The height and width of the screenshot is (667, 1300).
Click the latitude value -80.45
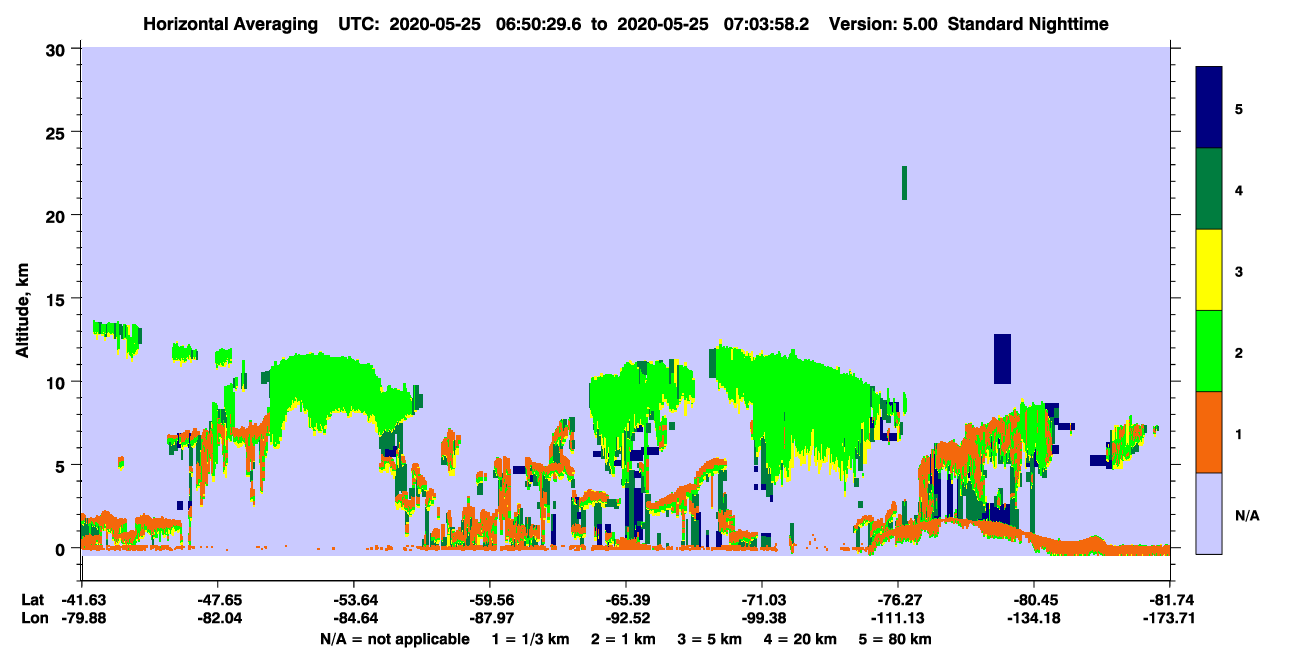[x=1034, y=600]
